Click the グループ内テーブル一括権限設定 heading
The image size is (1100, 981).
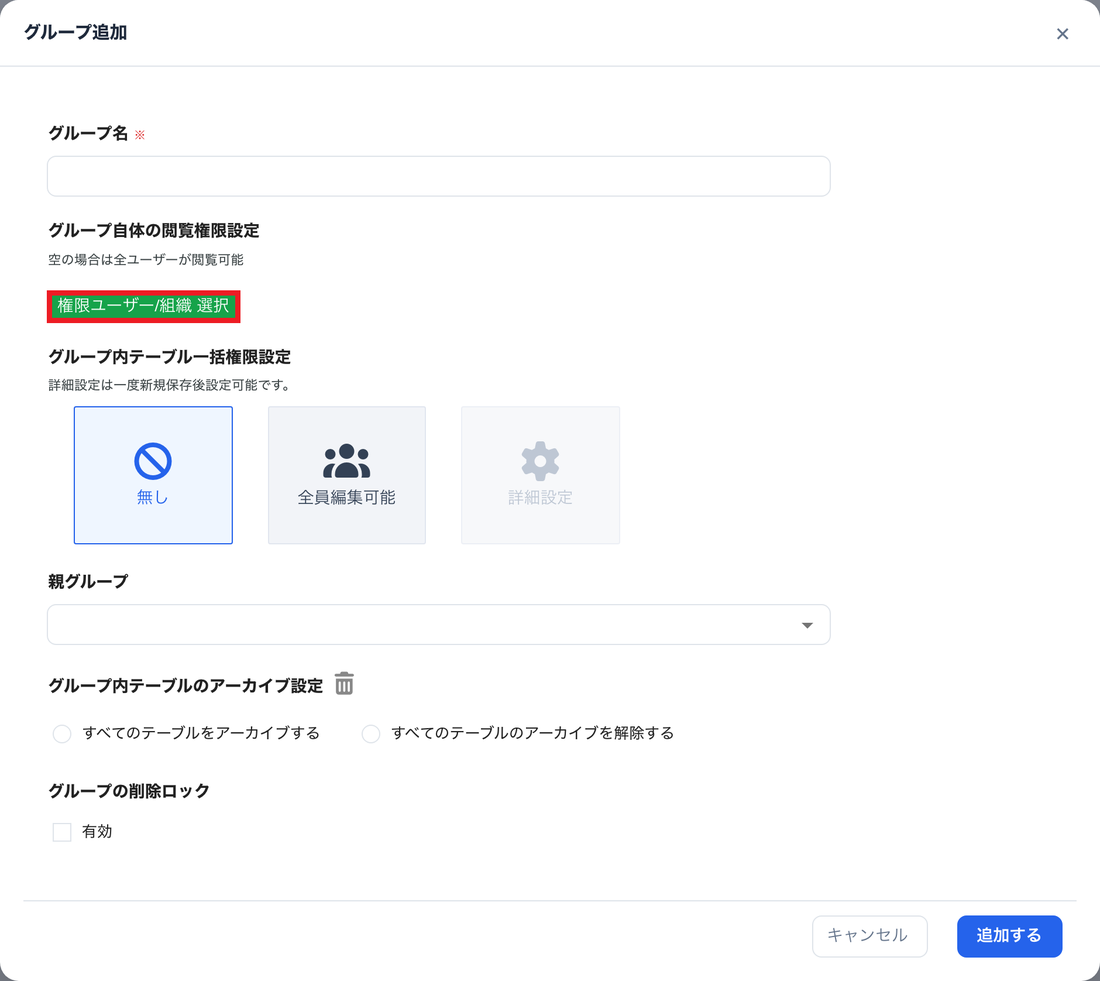tap(169, 356)
